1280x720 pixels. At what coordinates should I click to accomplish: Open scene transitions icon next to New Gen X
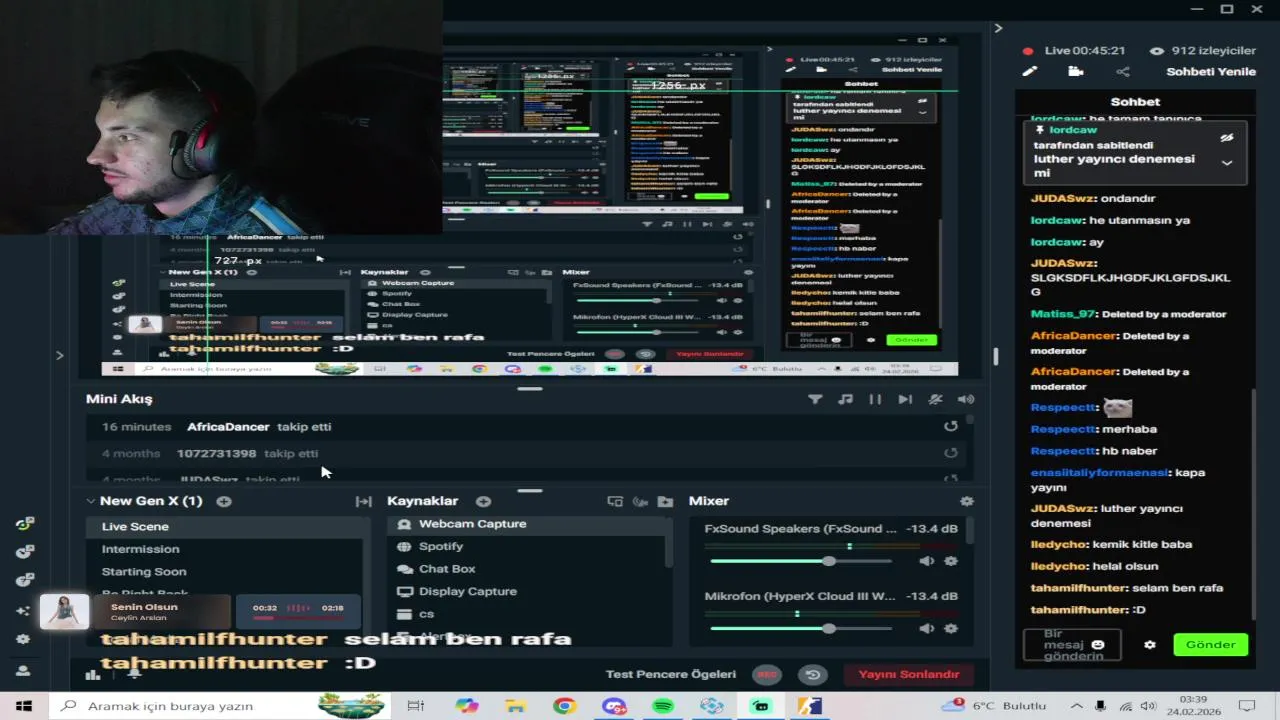click(x=364, y=501)
